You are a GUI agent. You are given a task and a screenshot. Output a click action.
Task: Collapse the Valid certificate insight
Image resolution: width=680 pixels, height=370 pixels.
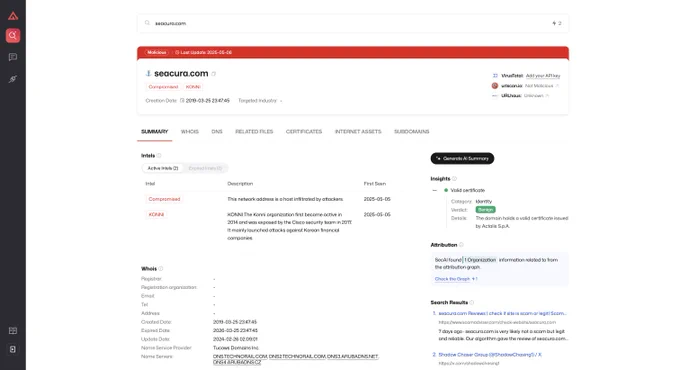click(x=435, y=190)
